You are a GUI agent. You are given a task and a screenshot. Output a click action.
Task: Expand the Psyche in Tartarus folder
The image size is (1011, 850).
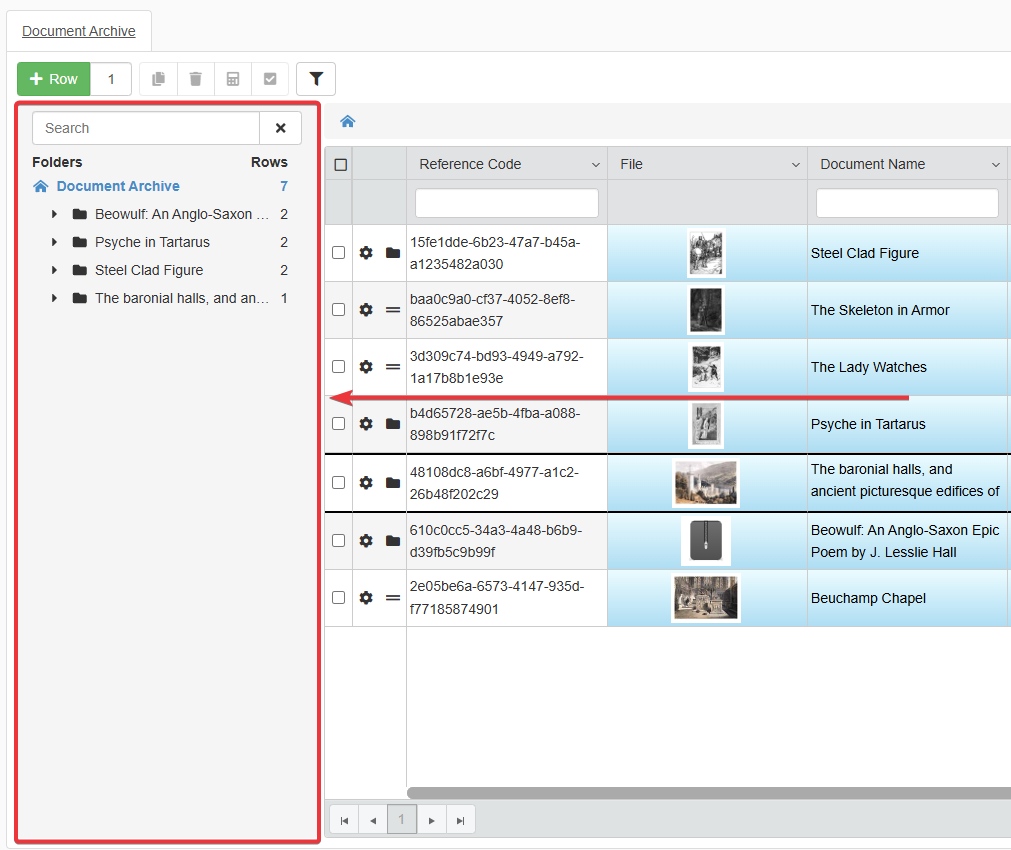tap(54, 242)
